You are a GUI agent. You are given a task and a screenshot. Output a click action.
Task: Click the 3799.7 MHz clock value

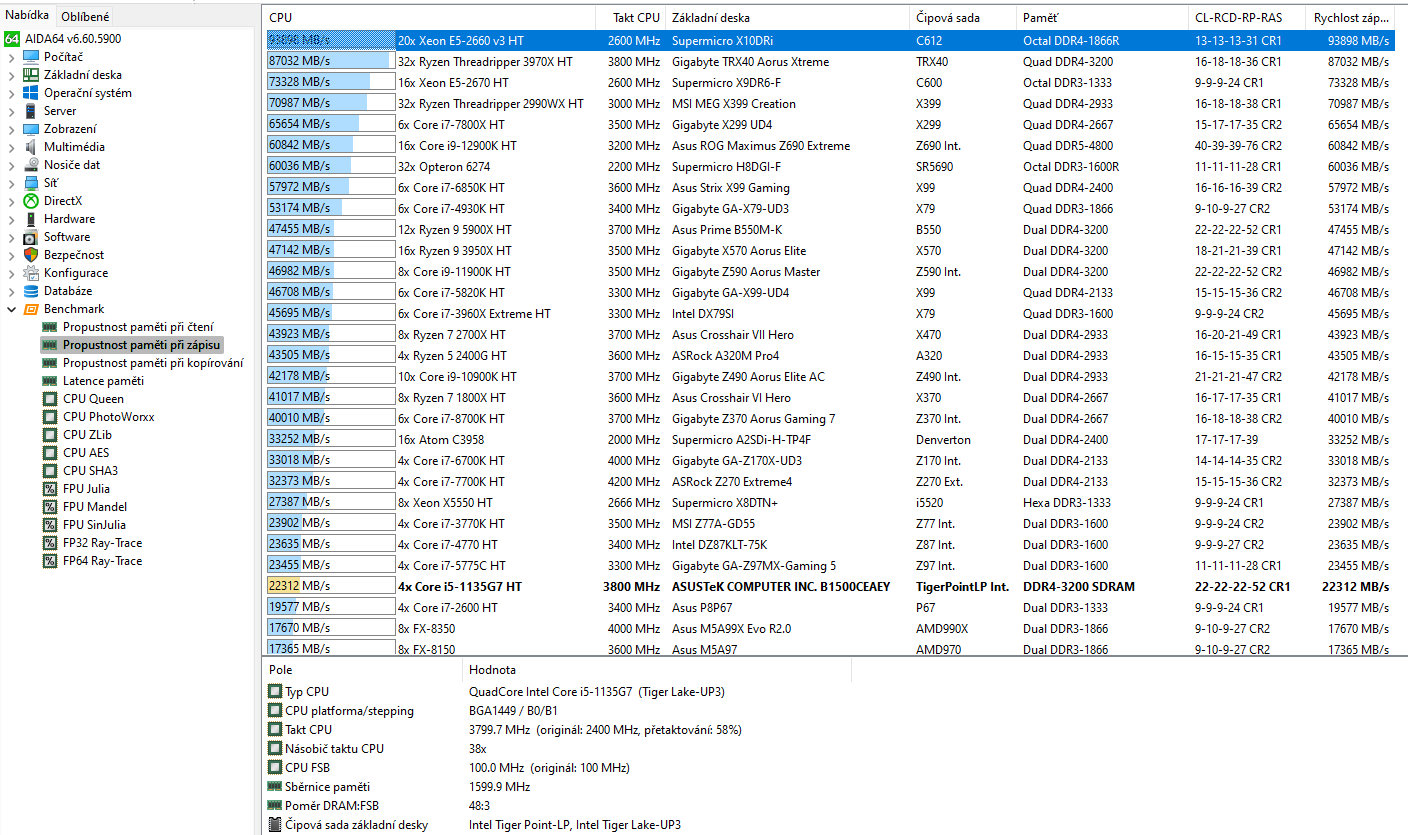point(605,729)
